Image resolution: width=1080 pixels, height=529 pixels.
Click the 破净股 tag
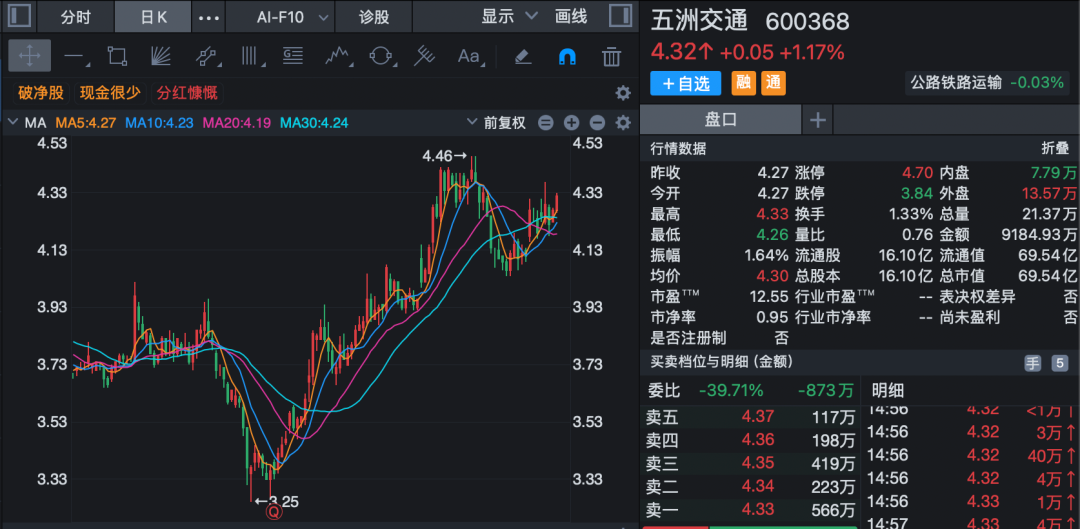coord(41,93)
